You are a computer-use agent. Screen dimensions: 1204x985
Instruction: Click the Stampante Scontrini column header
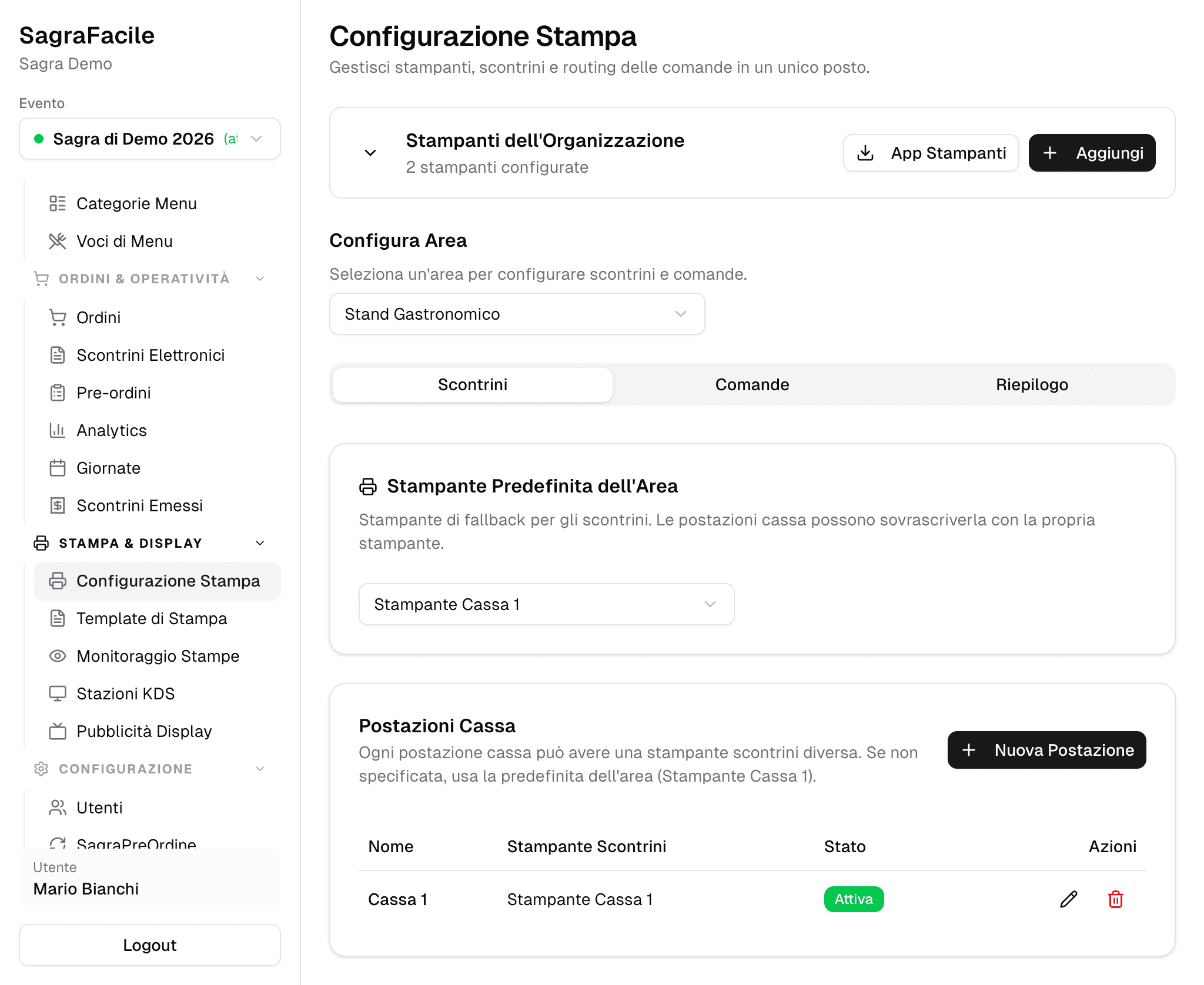587,846
